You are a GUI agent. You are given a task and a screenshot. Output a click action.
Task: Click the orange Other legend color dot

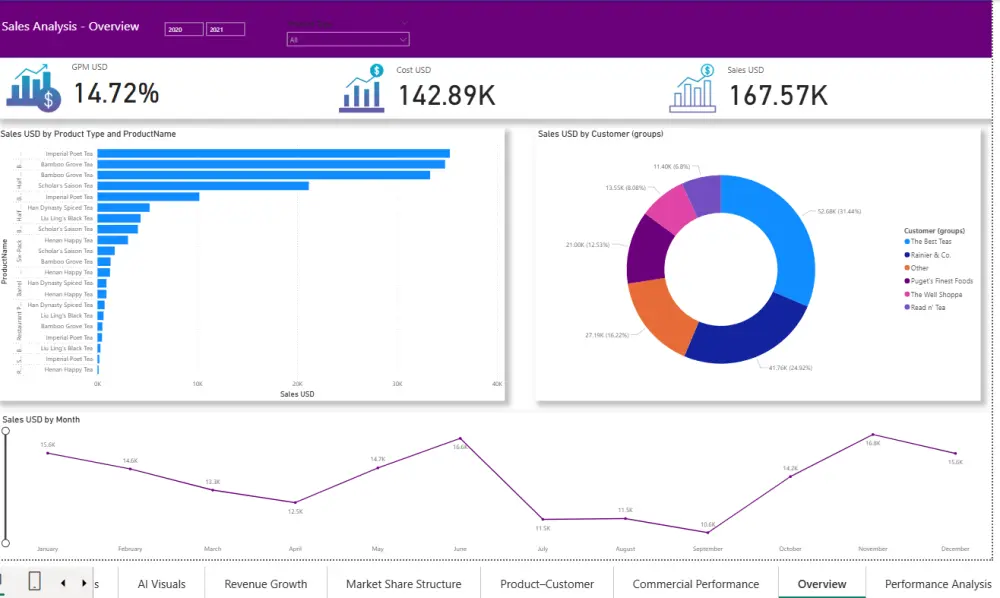pos(907,268)
